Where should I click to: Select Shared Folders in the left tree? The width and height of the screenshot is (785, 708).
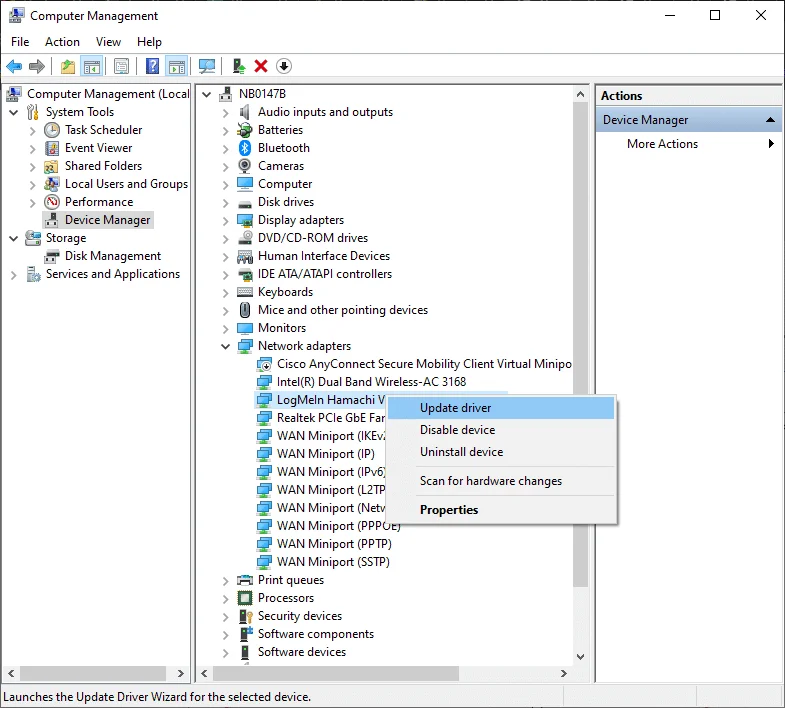(103, 166)
